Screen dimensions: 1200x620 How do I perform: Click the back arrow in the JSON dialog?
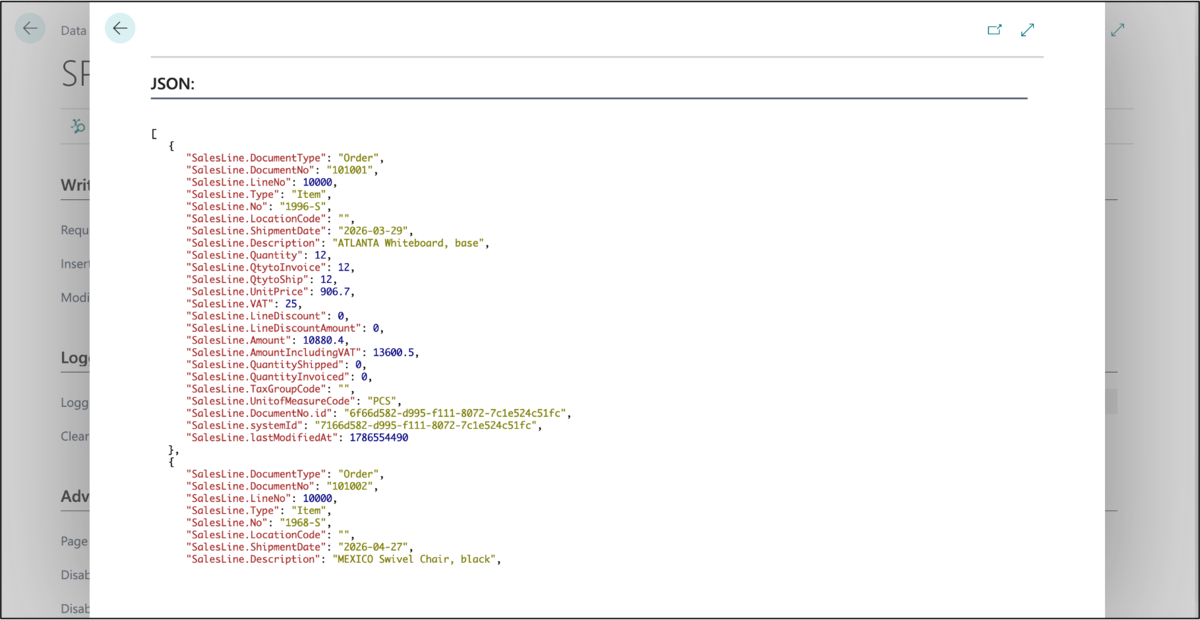pyautogui.click(x=120, y=29)
